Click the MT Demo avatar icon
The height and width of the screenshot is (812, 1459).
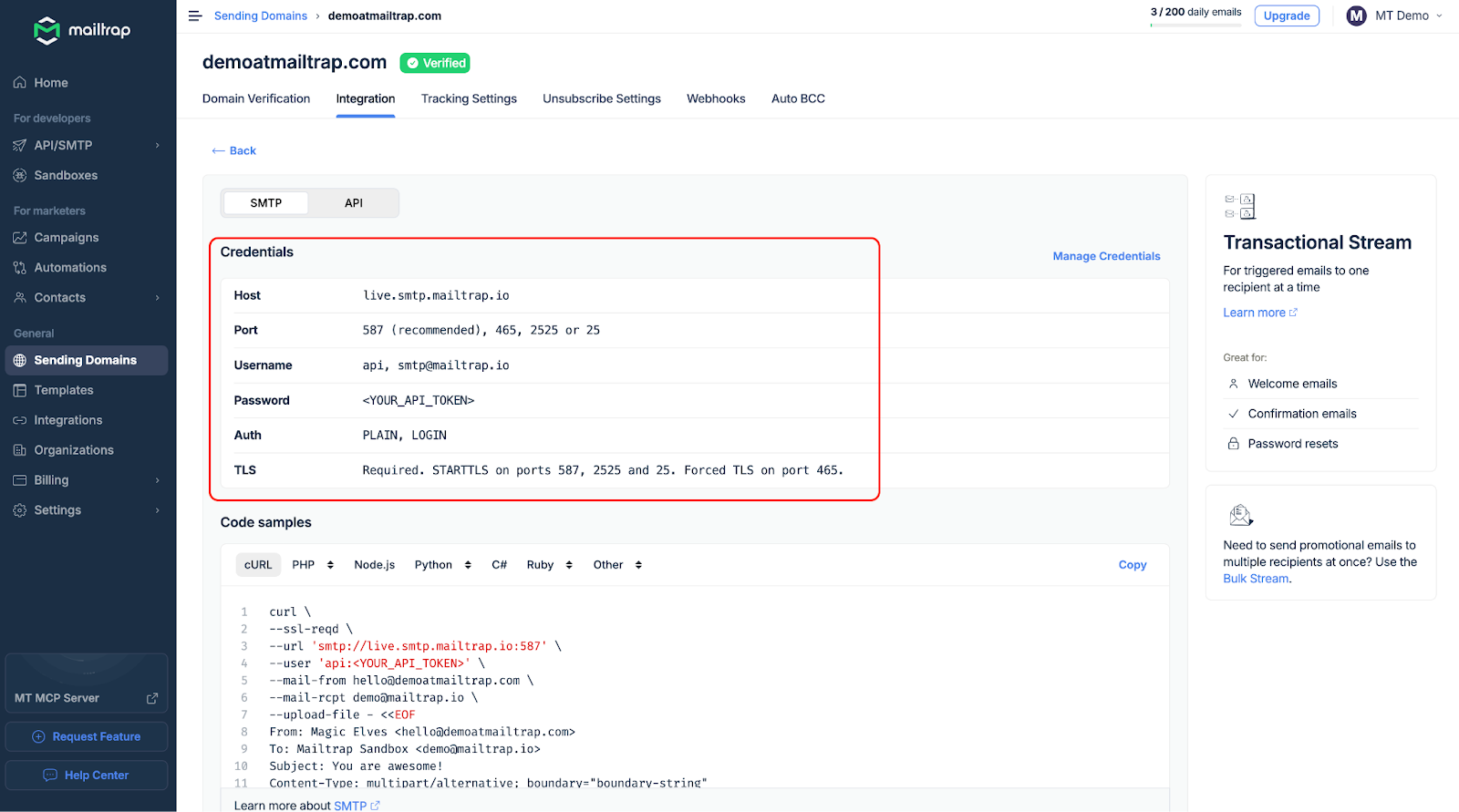1357,15
